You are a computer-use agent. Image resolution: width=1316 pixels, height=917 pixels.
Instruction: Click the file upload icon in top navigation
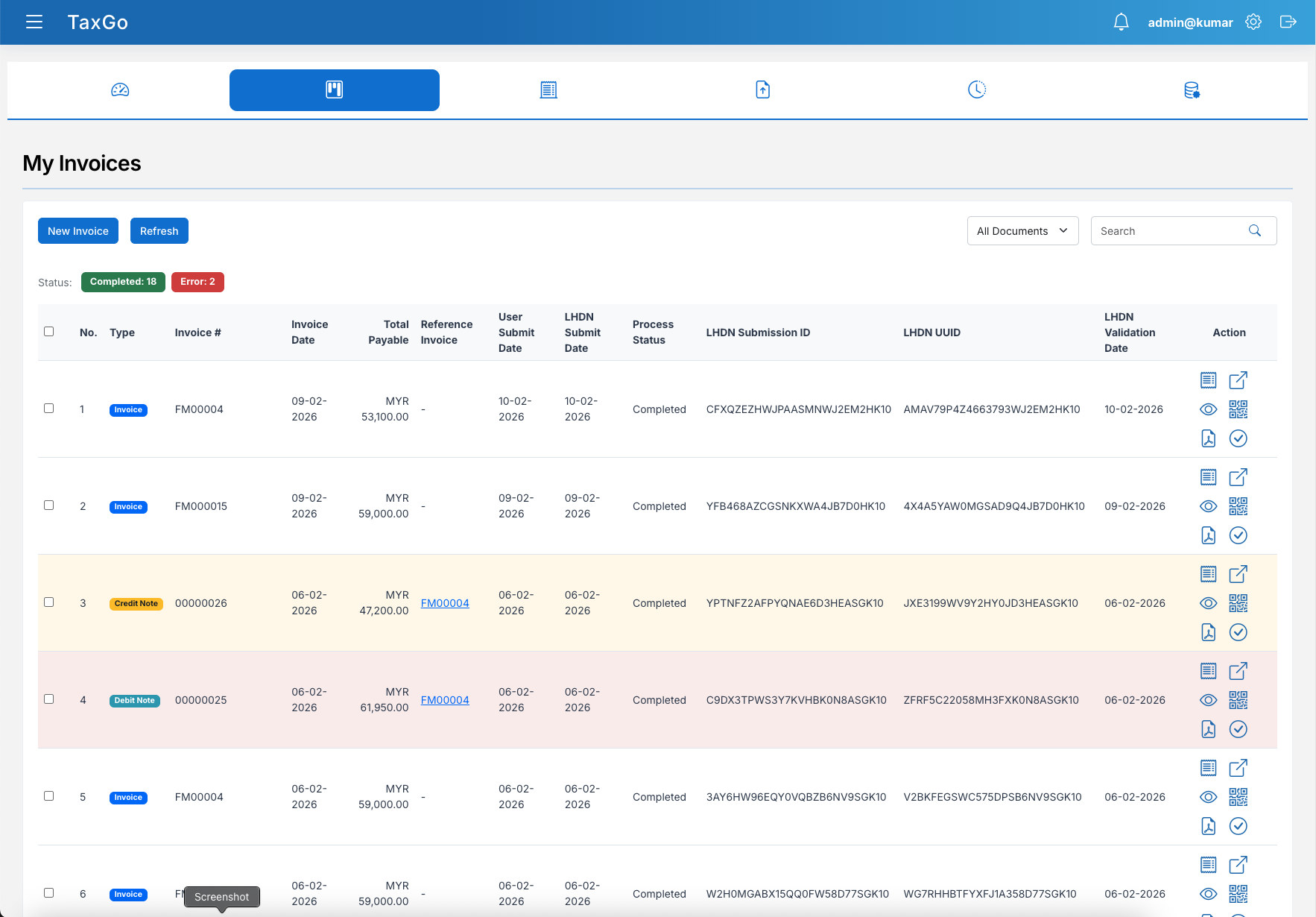coord(762,89)
